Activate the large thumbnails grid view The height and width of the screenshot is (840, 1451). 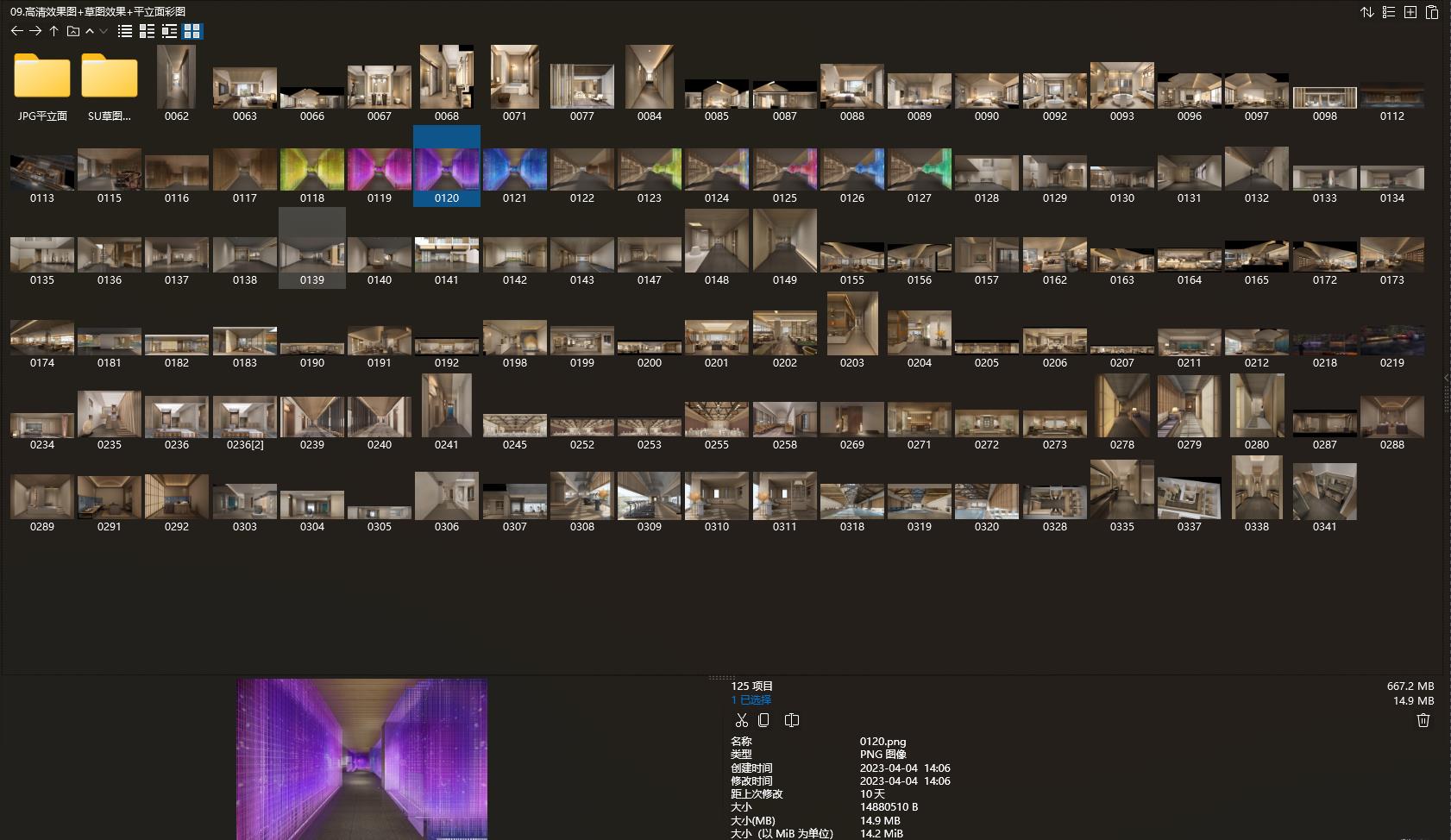click(x=192, y=31)
